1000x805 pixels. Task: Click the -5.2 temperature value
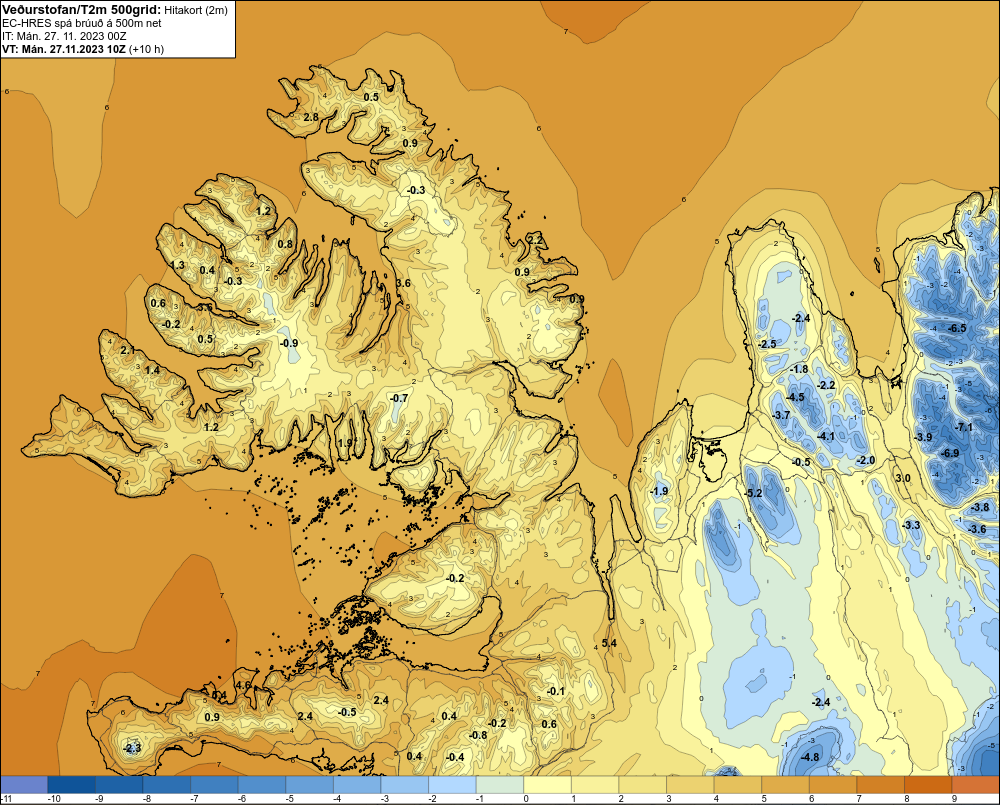[754, 493]
